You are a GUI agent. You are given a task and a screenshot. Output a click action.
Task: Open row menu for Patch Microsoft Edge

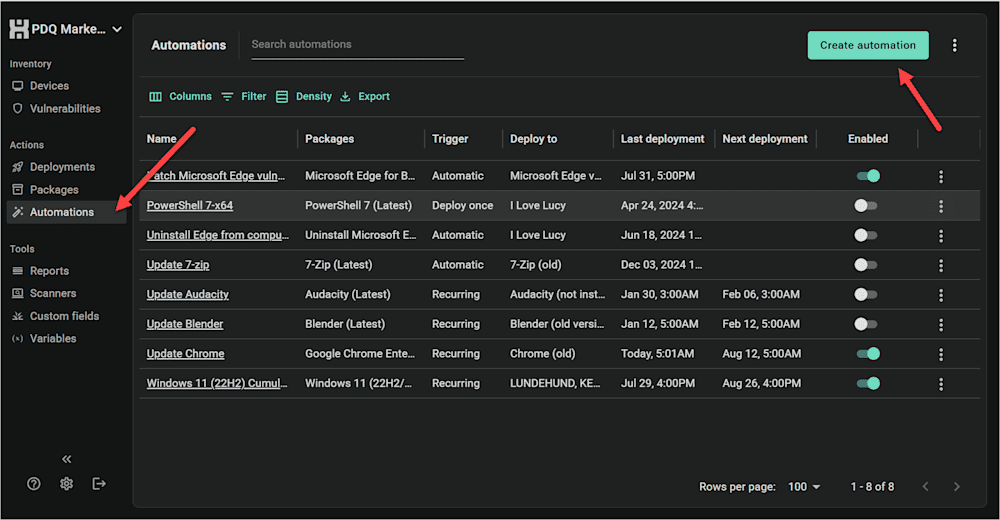(941, 176)
